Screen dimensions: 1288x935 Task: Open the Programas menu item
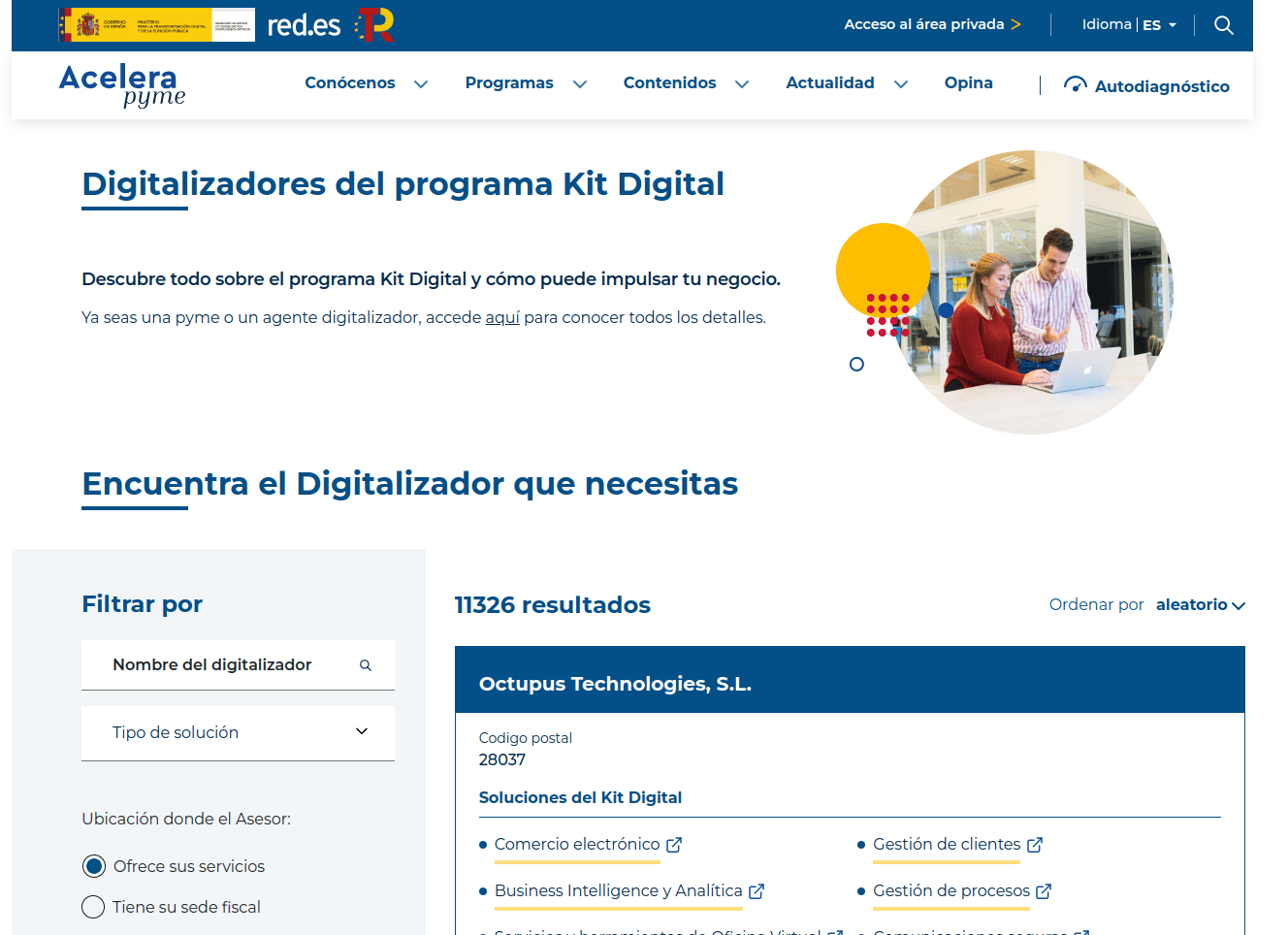[509, 83]
